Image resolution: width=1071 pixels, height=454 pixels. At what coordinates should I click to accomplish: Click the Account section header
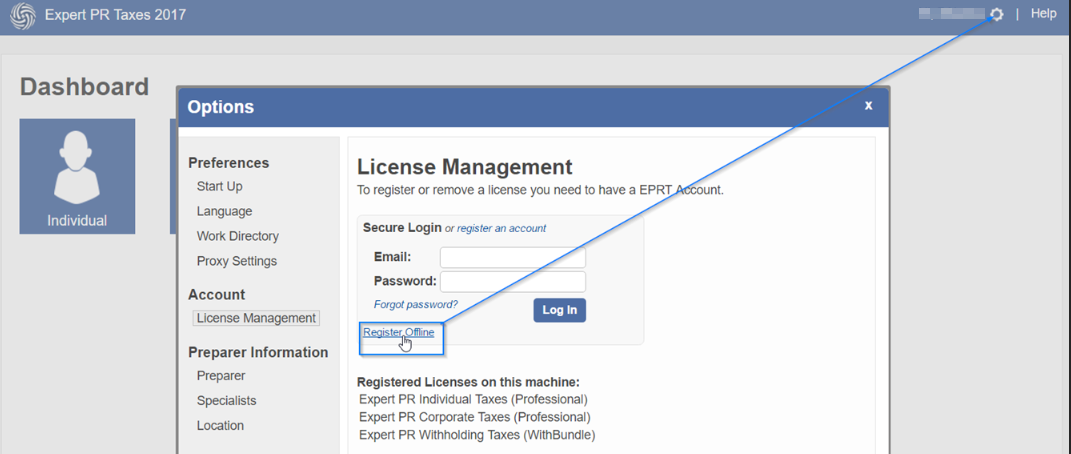click(x=217, y=295)
